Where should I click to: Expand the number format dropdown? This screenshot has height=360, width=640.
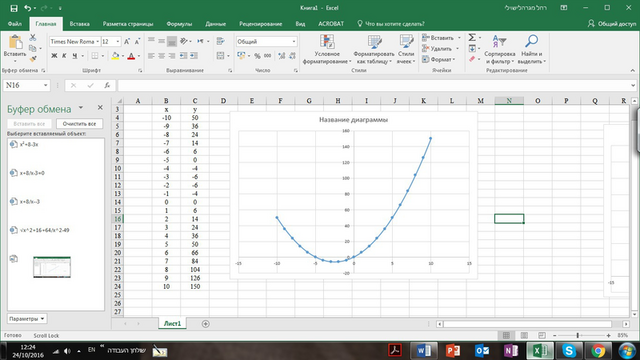point(293,42)
